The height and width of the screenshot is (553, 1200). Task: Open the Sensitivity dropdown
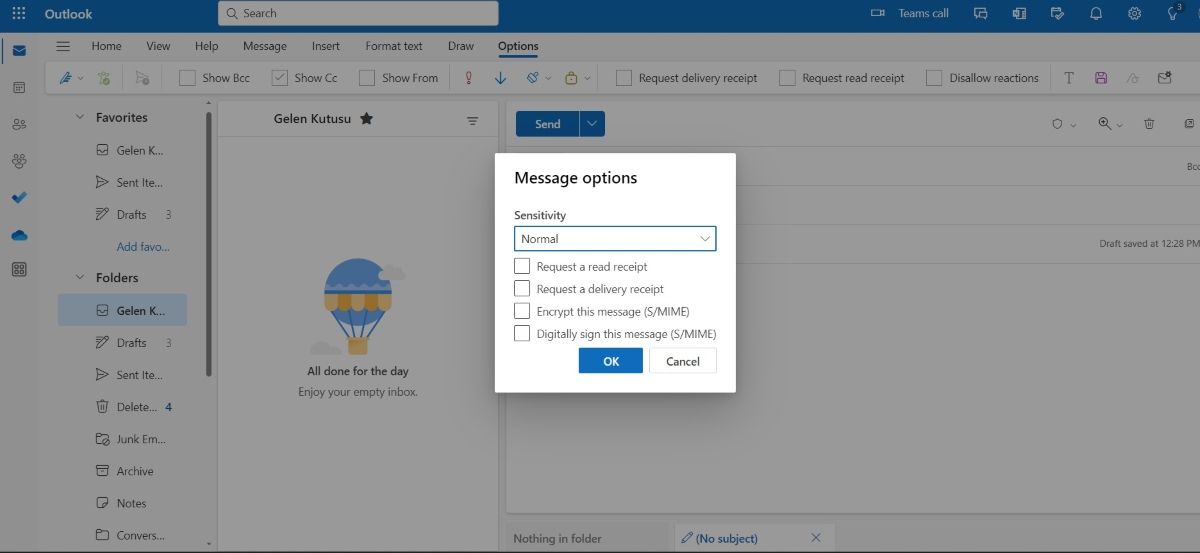coord(615,239)
